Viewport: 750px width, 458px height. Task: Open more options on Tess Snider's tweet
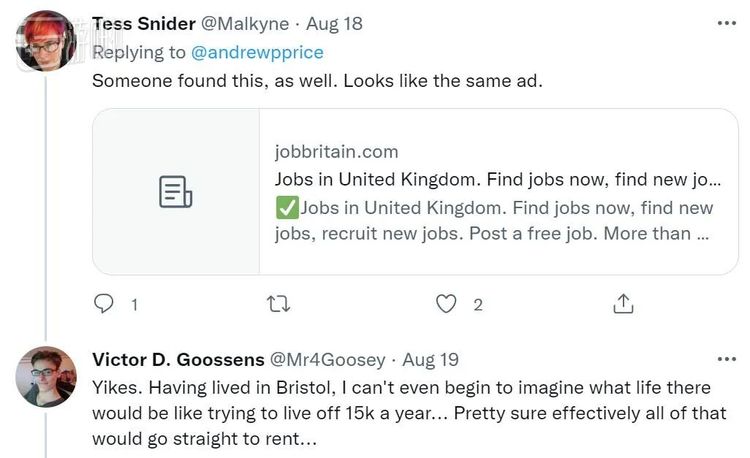pos(725,22)
